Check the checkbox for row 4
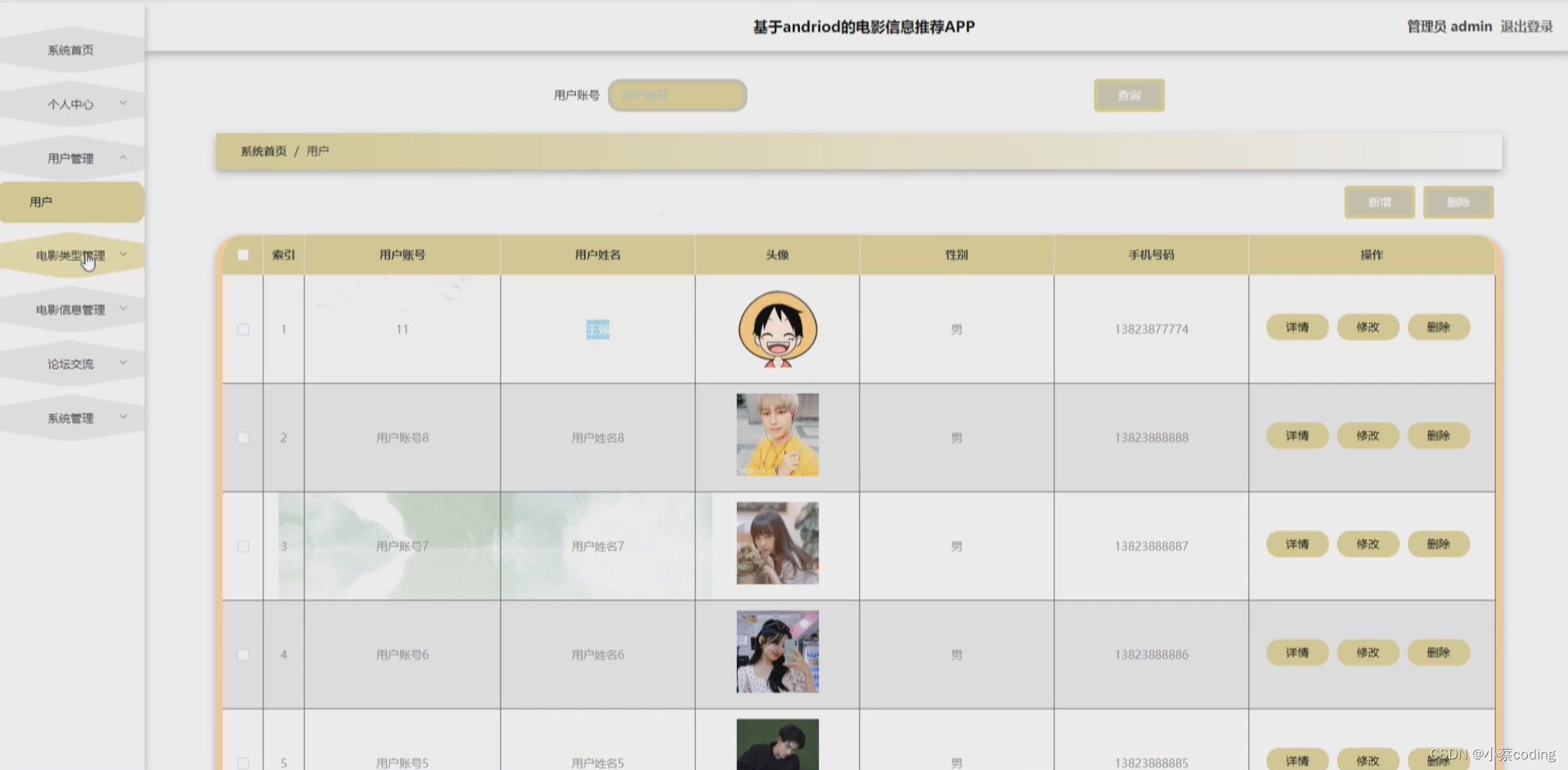 (243, 655)
